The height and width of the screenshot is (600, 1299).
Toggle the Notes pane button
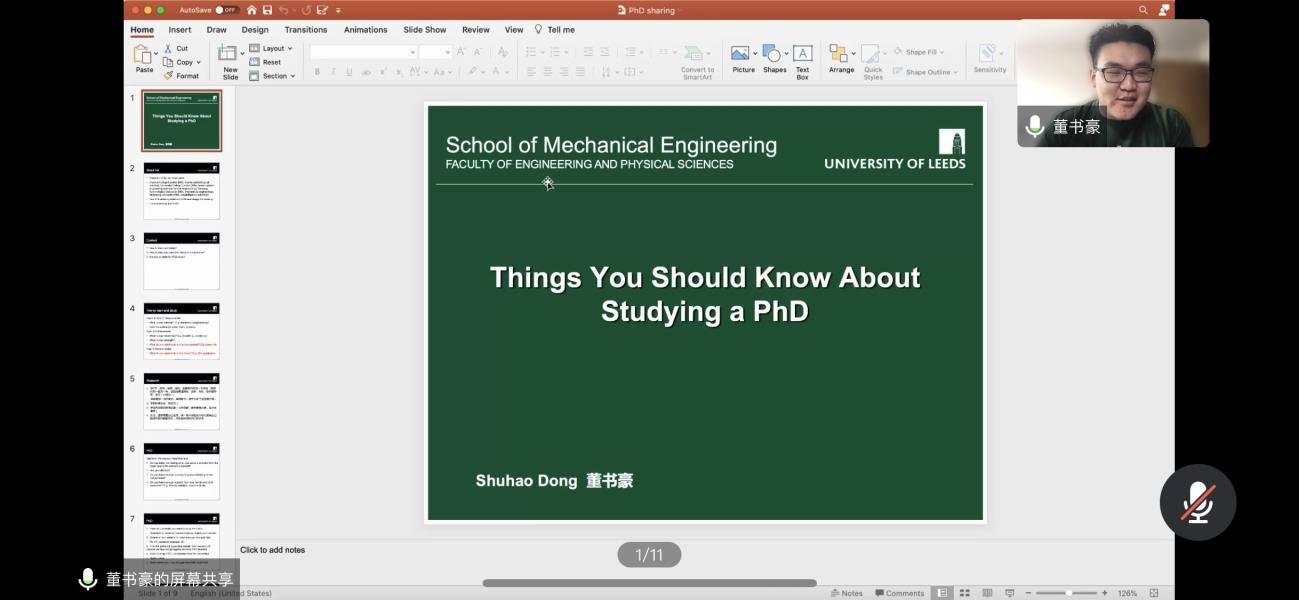[847, 593]
